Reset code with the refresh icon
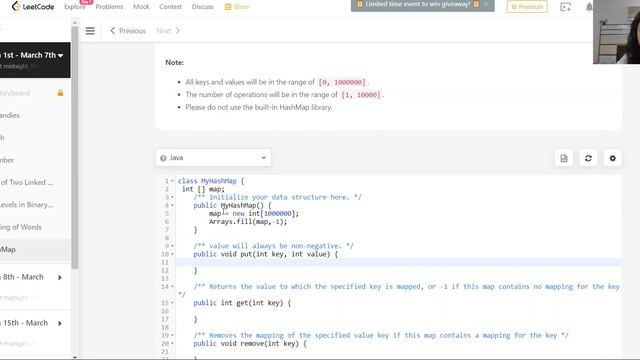640x360 pixels. [588, 158]
